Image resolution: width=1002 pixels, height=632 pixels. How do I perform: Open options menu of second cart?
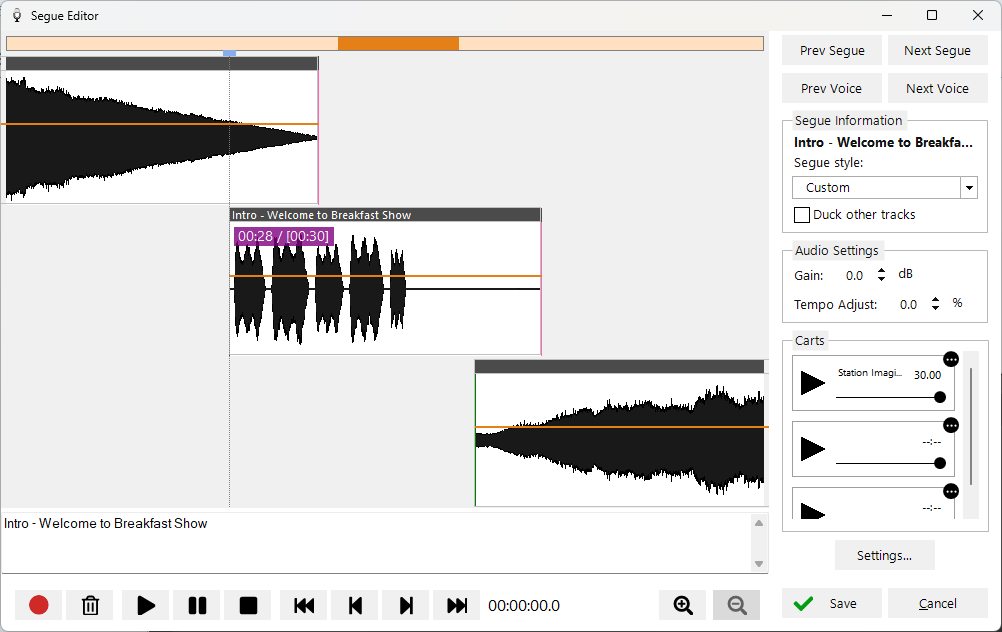pyautogui.click(x=951, y=425)
